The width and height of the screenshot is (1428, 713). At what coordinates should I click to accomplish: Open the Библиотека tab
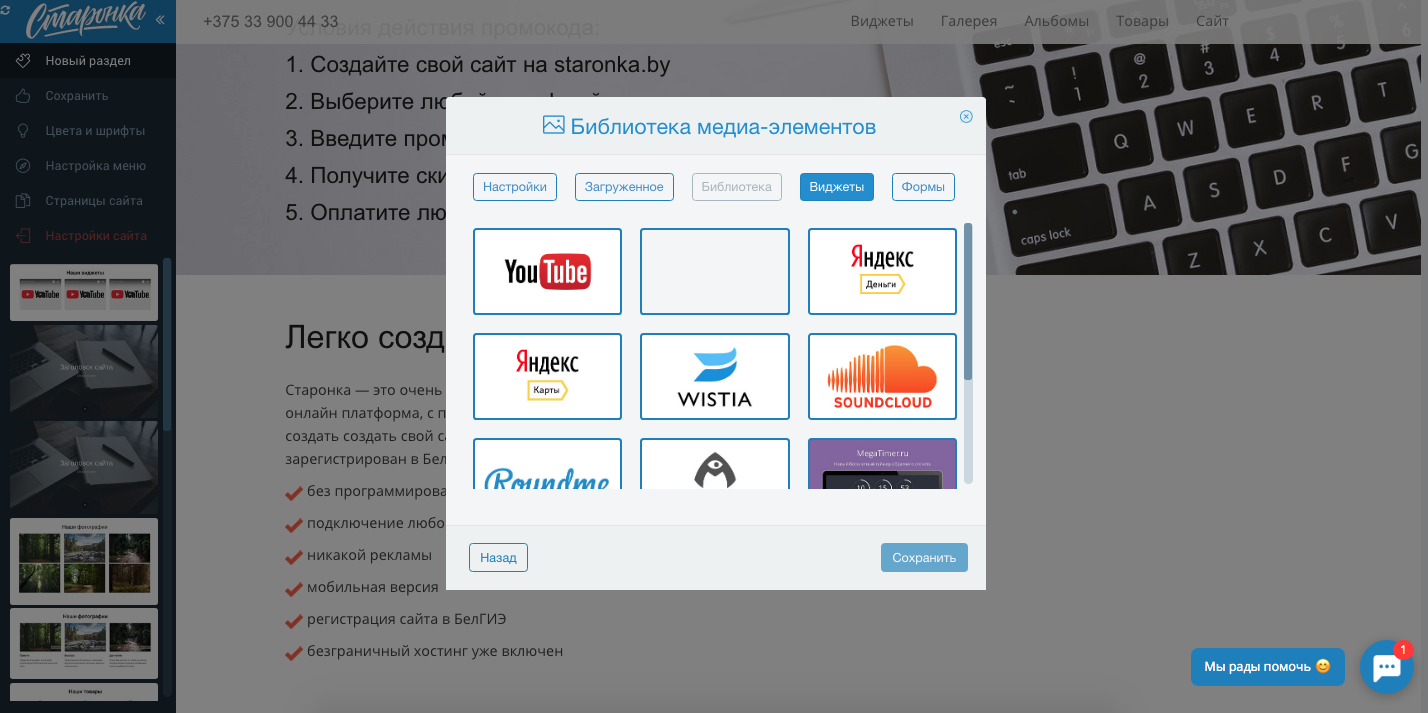tap(737, 187)
